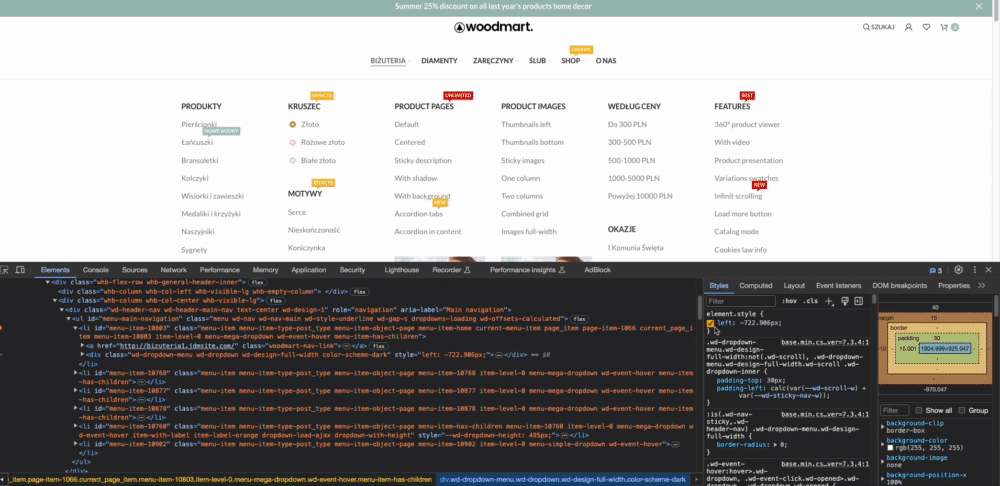This screenshot has width=1000, height=486.
Task: Toggle the .cls classes button
Action: [x=811, y=301]
